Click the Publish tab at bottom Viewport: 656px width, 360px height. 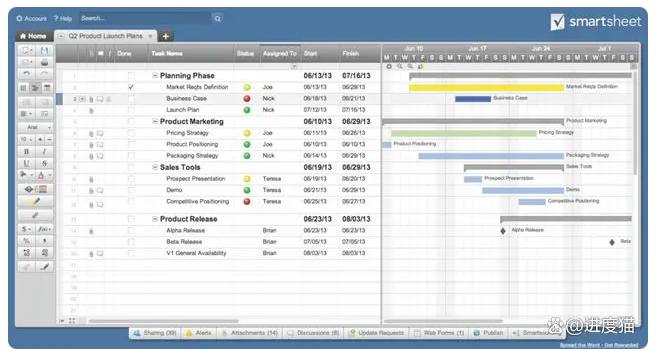488,333
